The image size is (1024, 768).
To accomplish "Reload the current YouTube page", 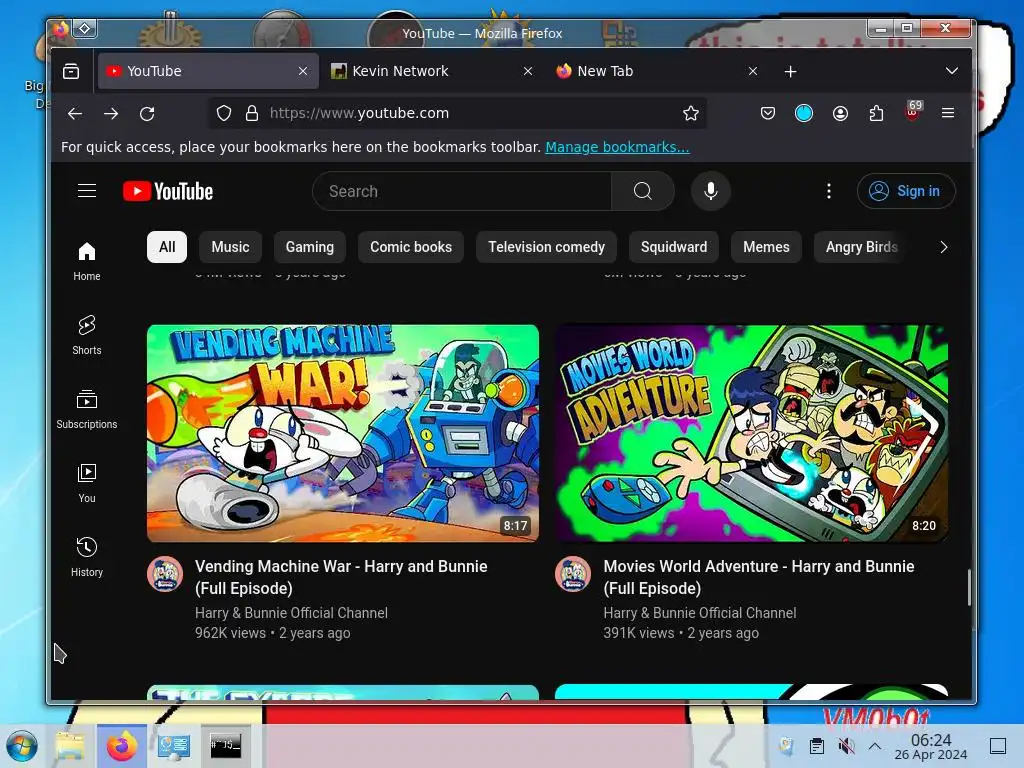I will pyautogui.click(x=147, y=114).
